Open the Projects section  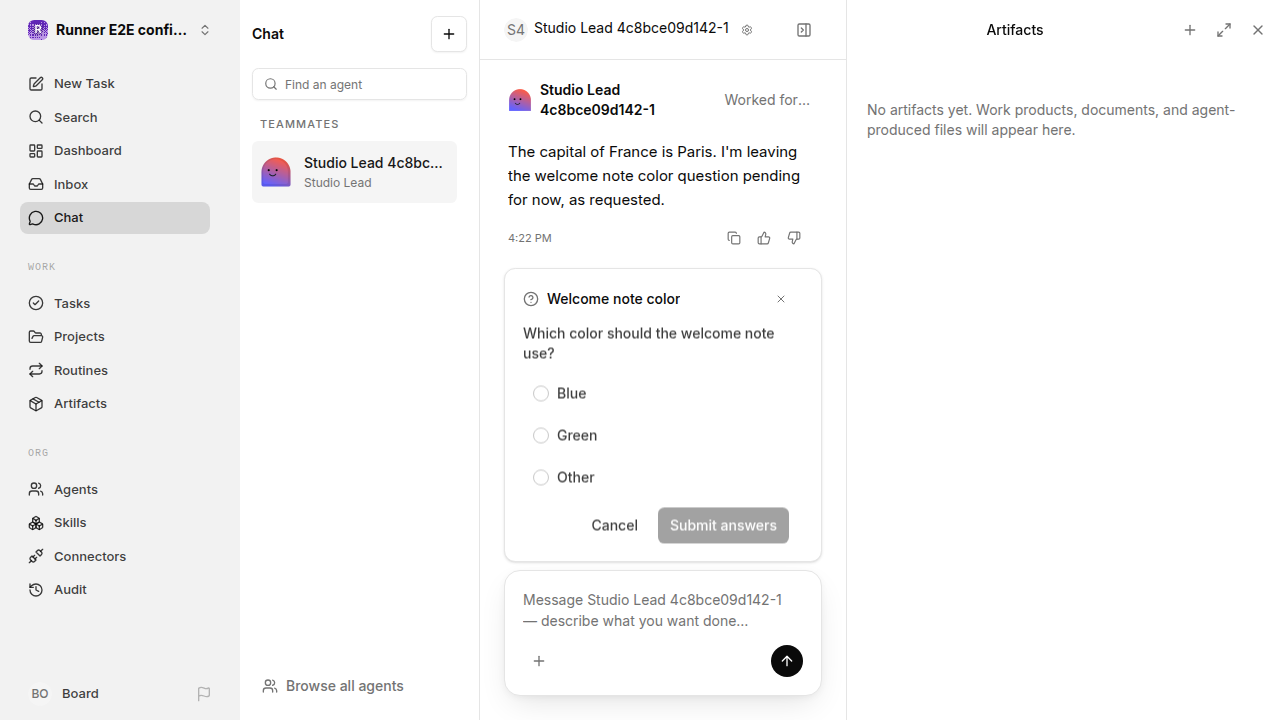115,337
